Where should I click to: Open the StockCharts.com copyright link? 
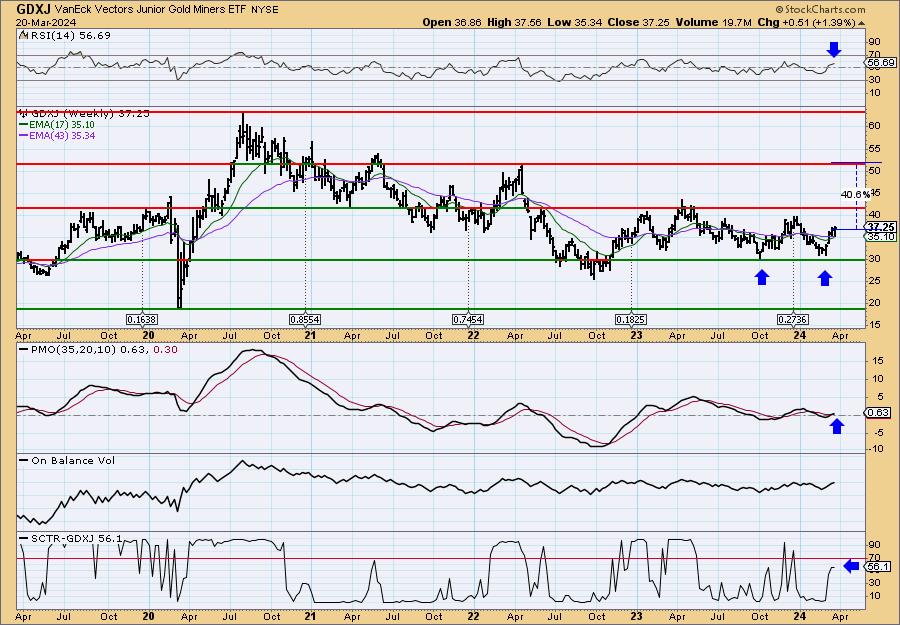[820, 9]
